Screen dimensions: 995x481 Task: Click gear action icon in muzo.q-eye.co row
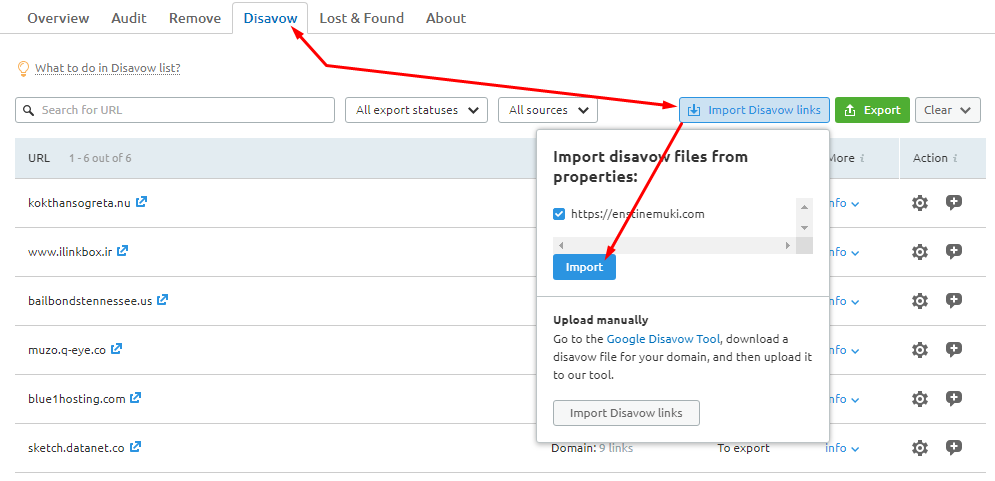point(919,350)
